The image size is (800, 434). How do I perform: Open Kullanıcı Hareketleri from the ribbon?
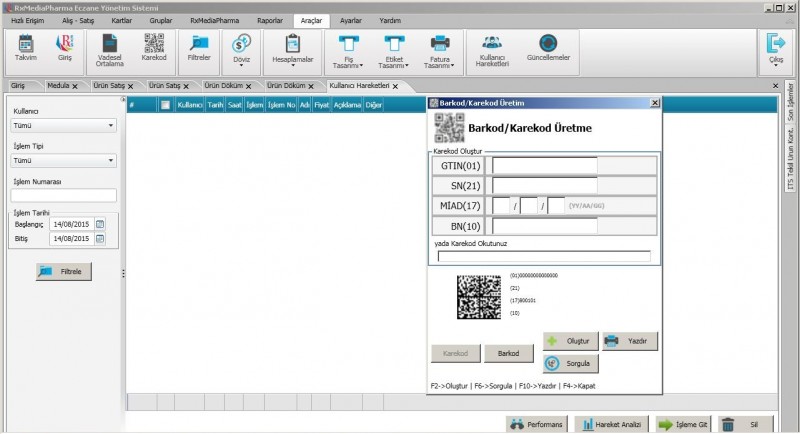click(x=494, y=49)
